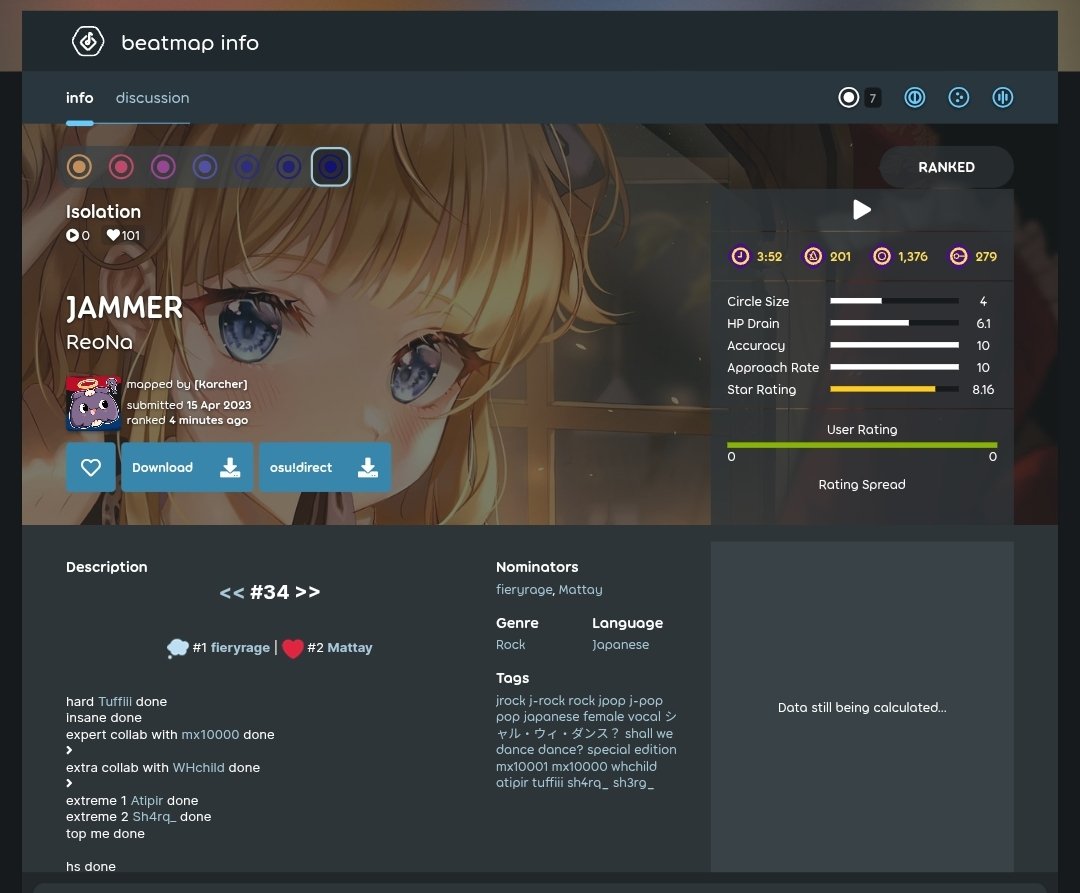Open Mattay link in Nominators

coord(581,589)
